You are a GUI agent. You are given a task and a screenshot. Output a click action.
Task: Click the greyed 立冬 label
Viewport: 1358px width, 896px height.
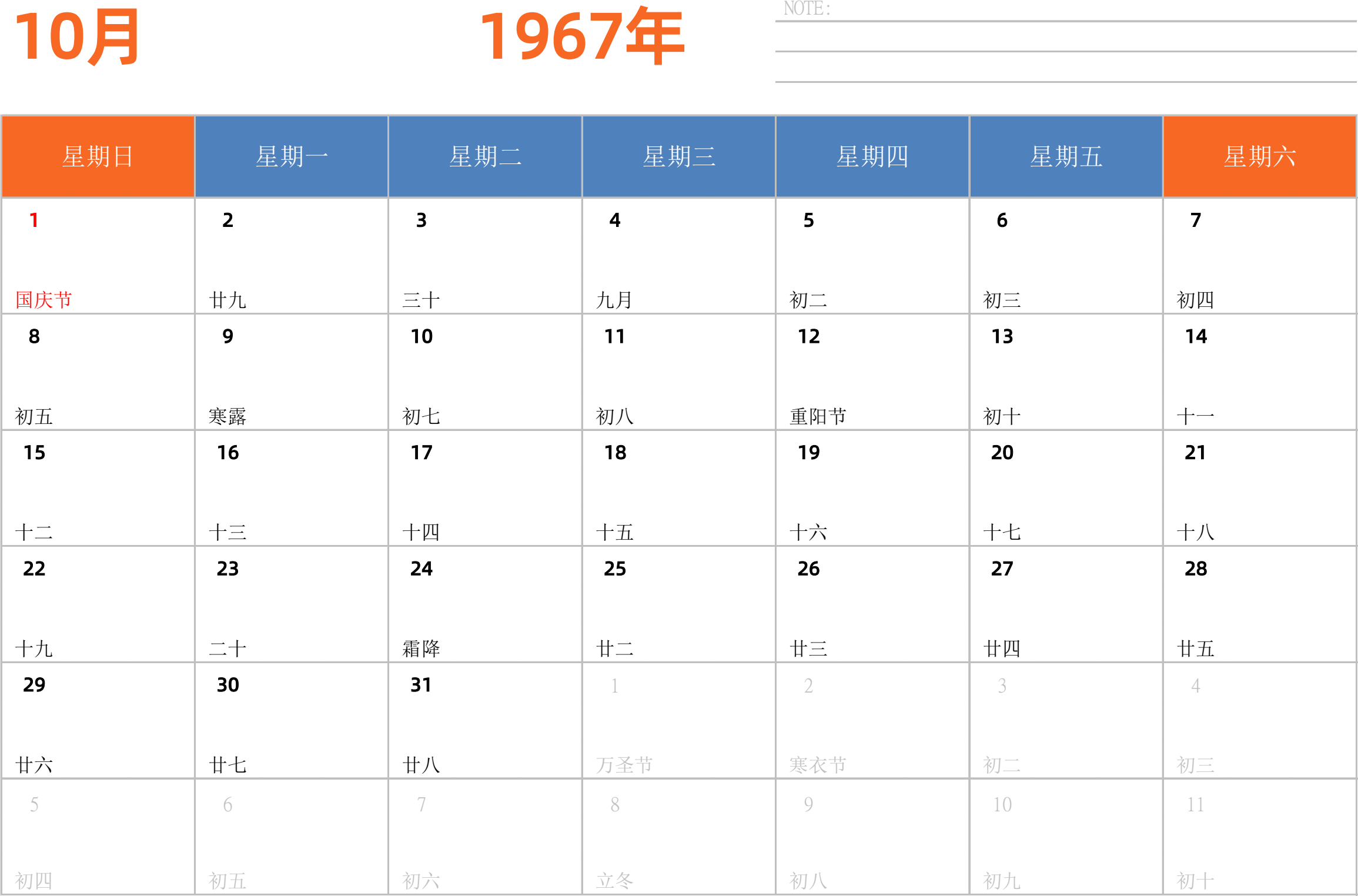(x=614, y=881)
